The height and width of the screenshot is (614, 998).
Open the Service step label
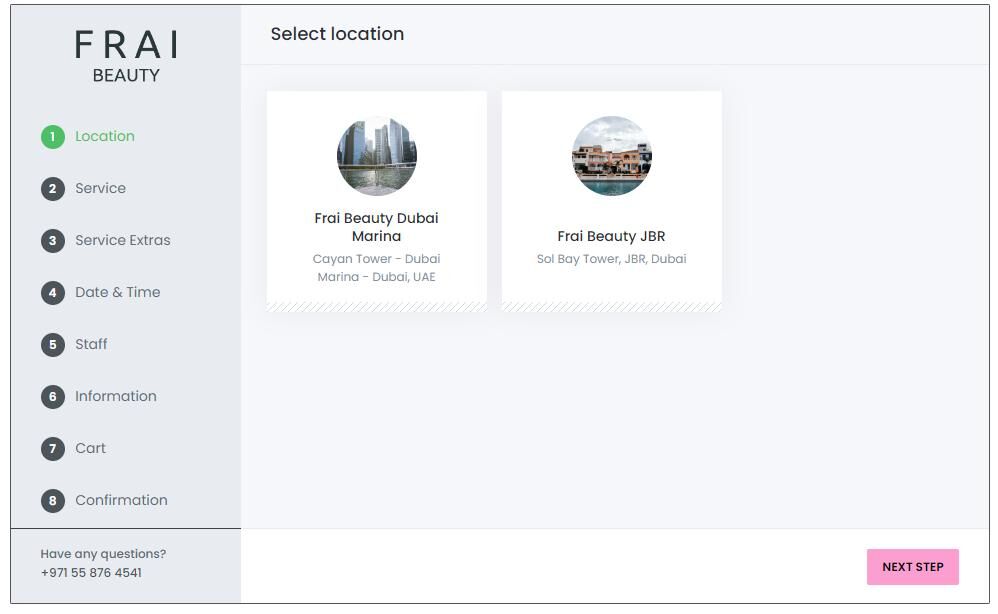100,188
